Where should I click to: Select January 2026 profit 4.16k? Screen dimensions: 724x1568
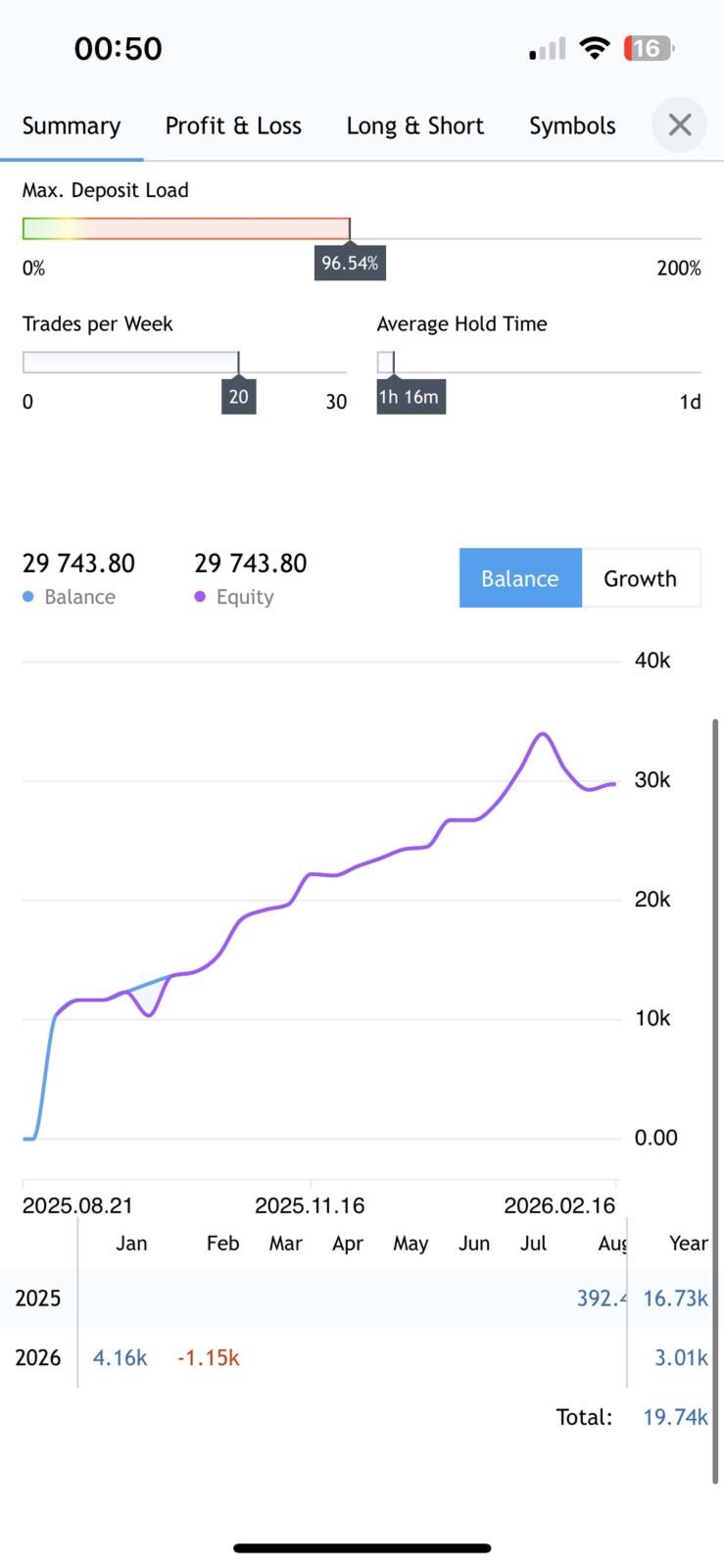pos(120,1358)
